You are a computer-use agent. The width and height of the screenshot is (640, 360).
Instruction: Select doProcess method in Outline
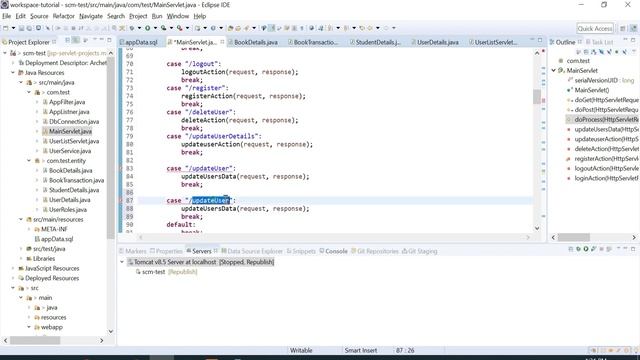pos(603,120)
